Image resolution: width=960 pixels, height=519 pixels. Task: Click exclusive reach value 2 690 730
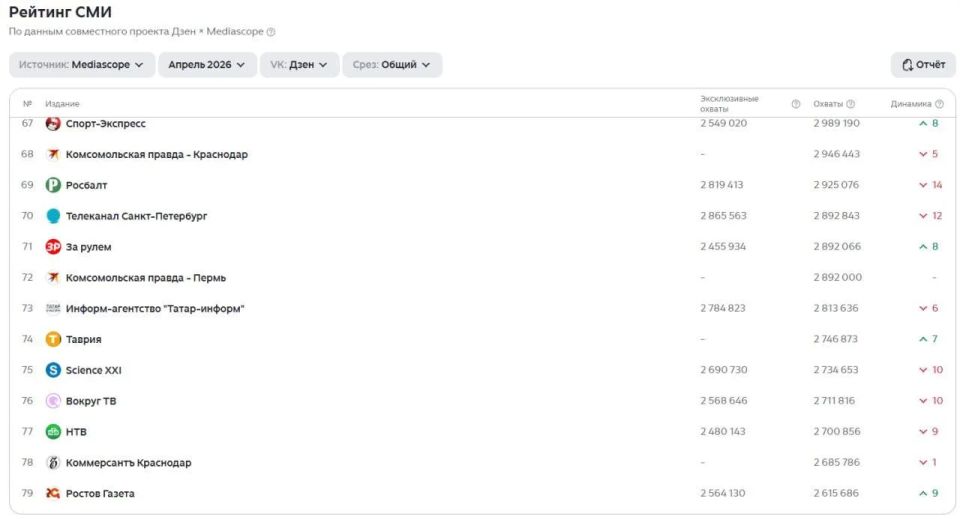724,370
